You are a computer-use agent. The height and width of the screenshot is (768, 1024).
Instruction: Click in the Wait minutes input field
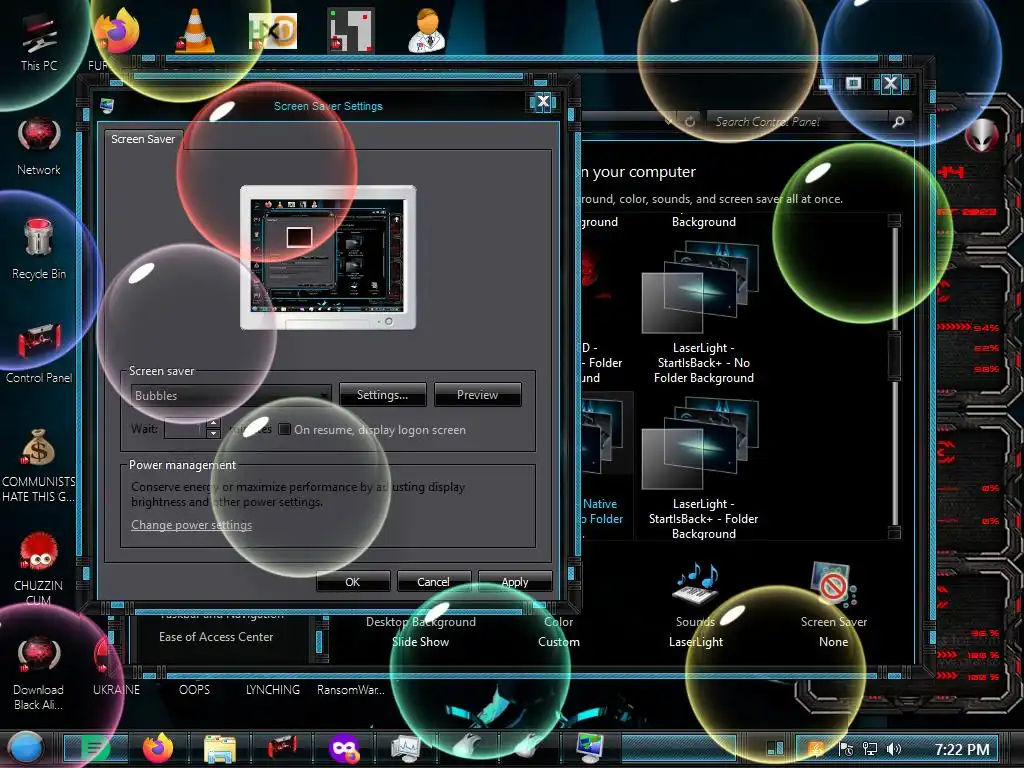pos(185,428)
